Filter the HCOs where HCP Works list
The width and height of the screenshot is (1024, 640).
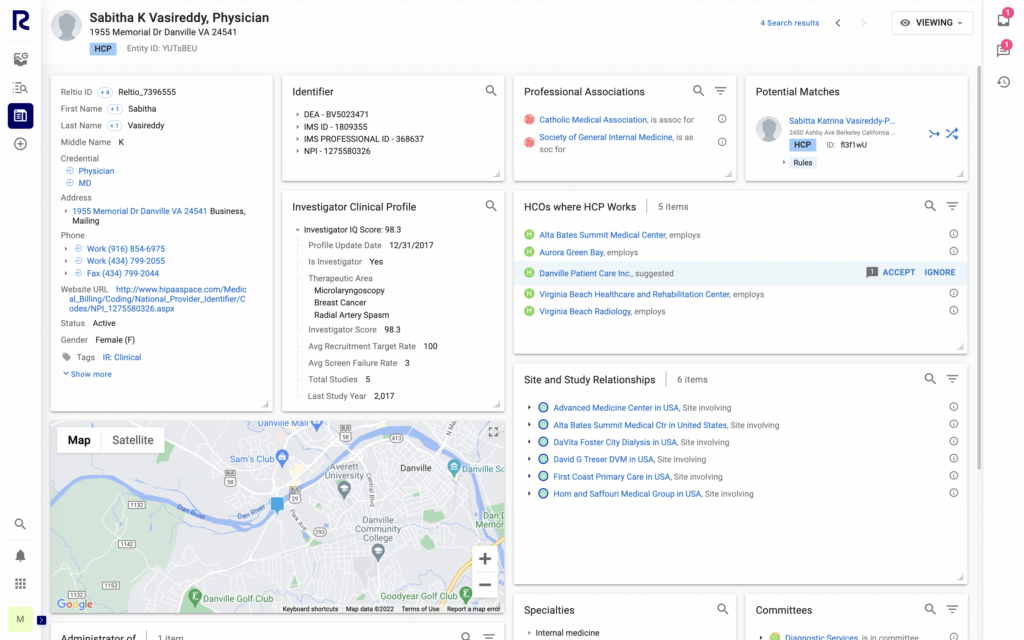[952, 206]
